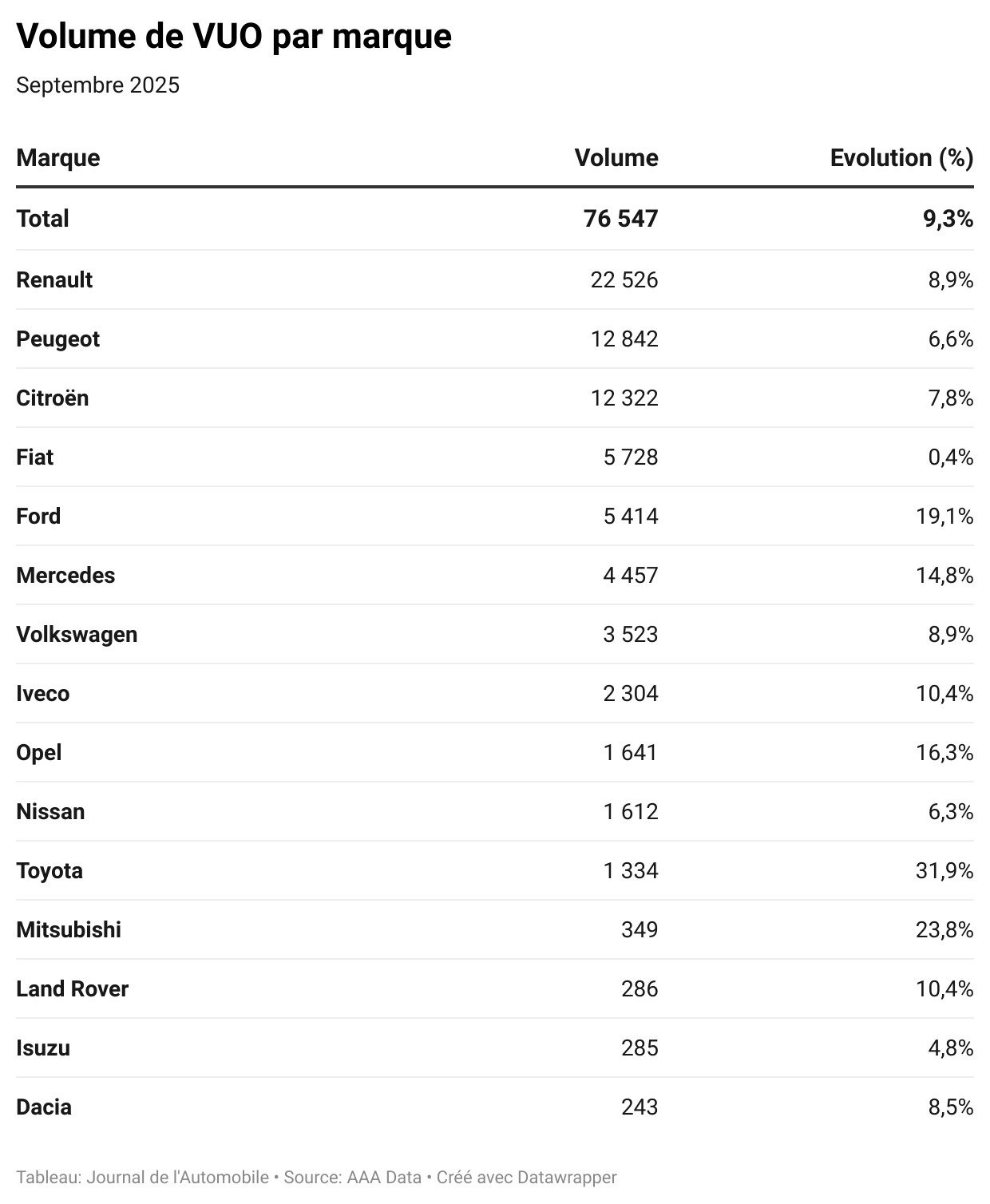
Task: Click Toyota's 31,9% evolution value
Action: [x=944, y=871]
